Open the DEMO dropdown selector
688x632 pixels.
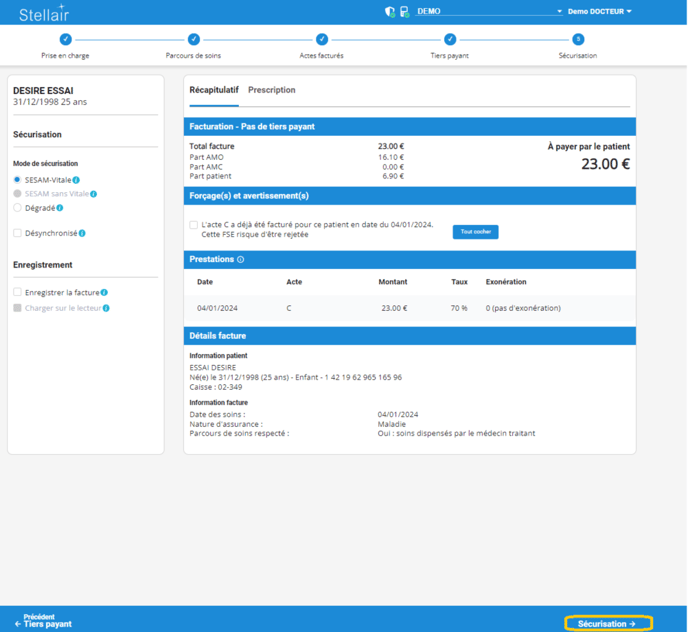click(x=489, y=12)
